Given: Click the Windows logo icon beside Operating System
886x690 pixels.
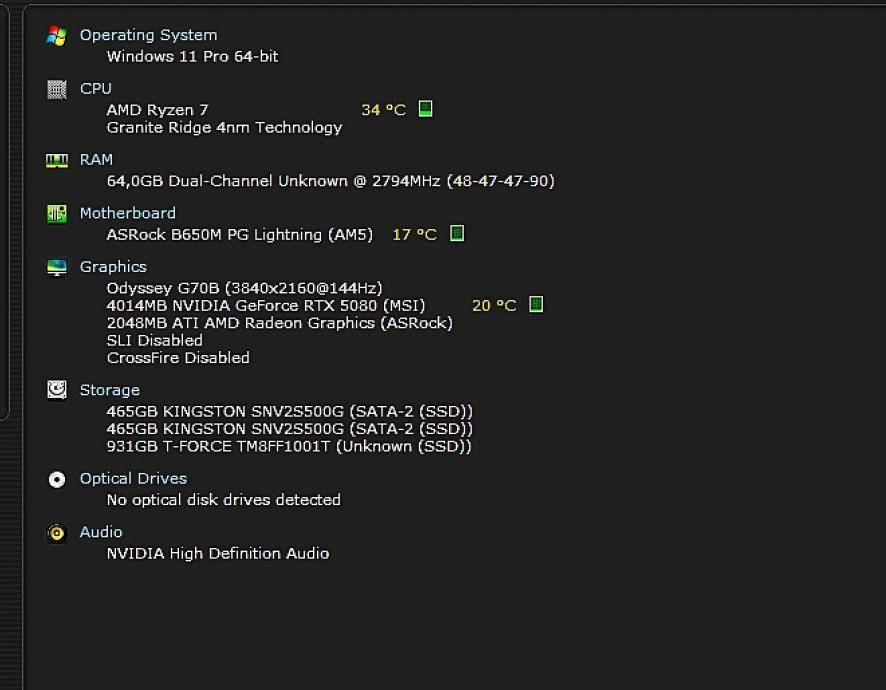Looking at the screenshot, I should pos(57,36).
